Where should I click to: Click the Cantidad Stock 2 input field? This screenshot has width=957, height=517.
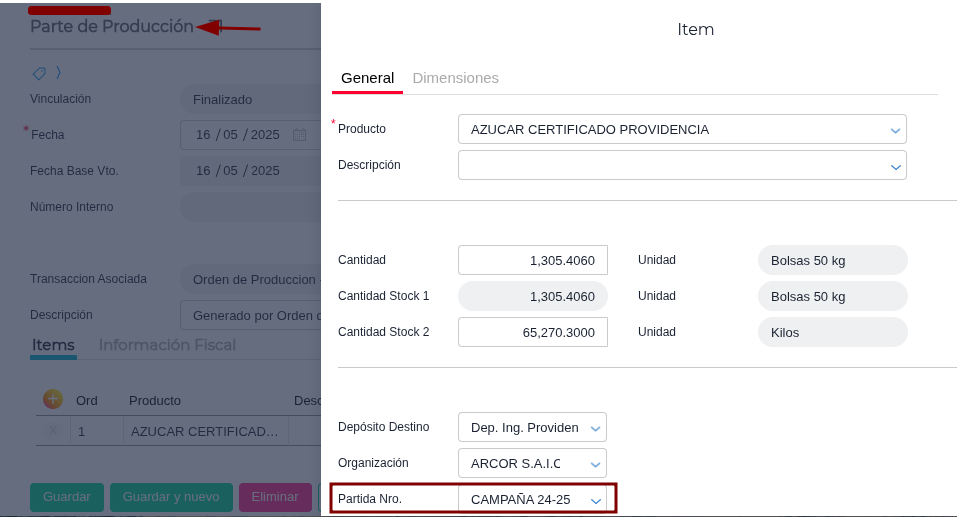(532, 332)
